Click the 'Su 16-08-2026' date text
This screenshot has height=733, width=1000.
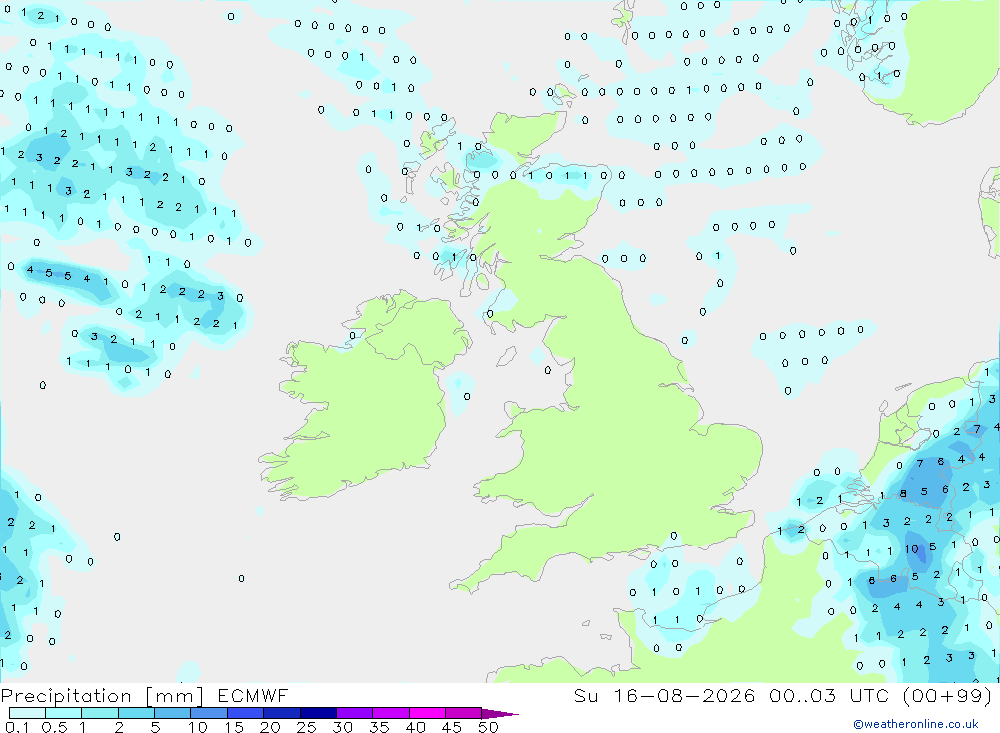665,695
